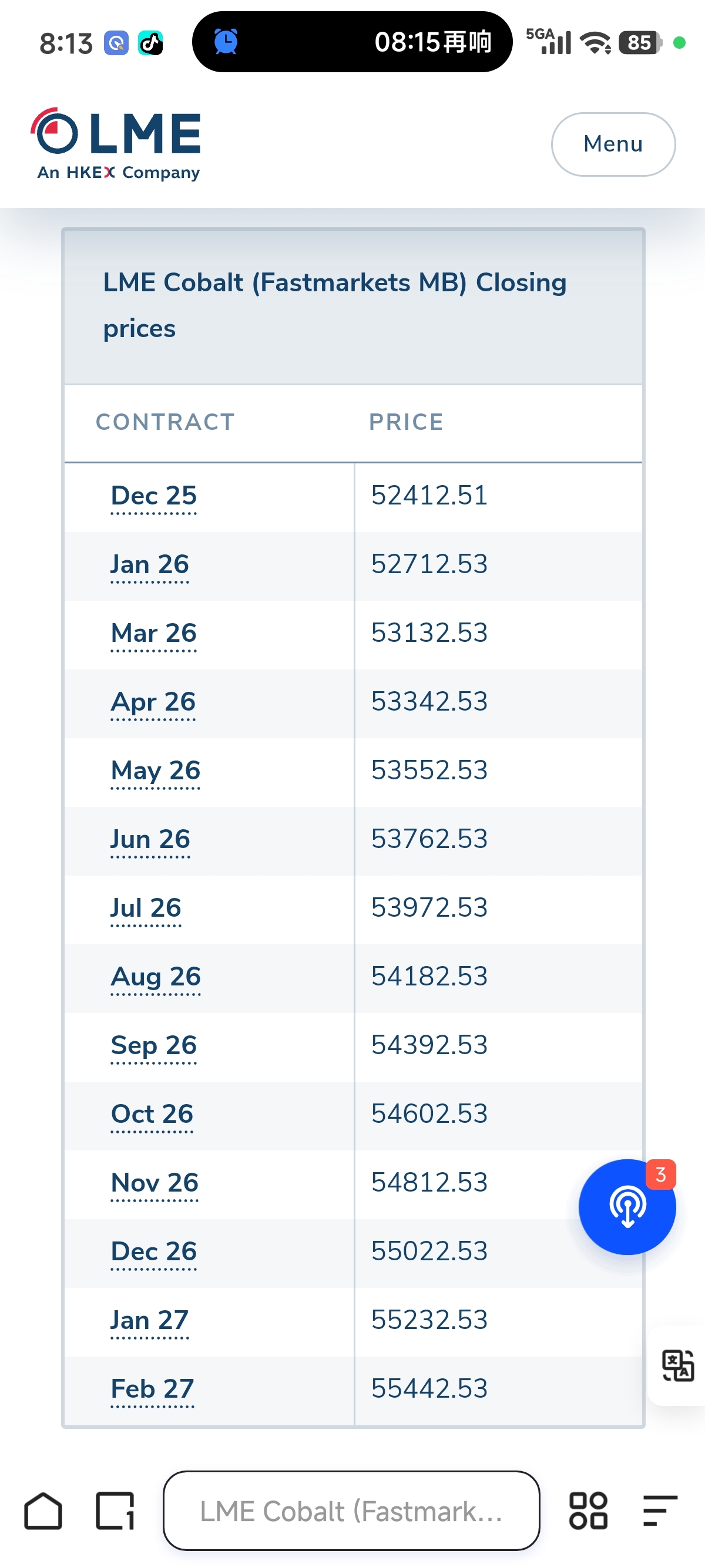Open the four-squares apps icon
This screenshot has height=1568, width=705.
[587, 1511]
